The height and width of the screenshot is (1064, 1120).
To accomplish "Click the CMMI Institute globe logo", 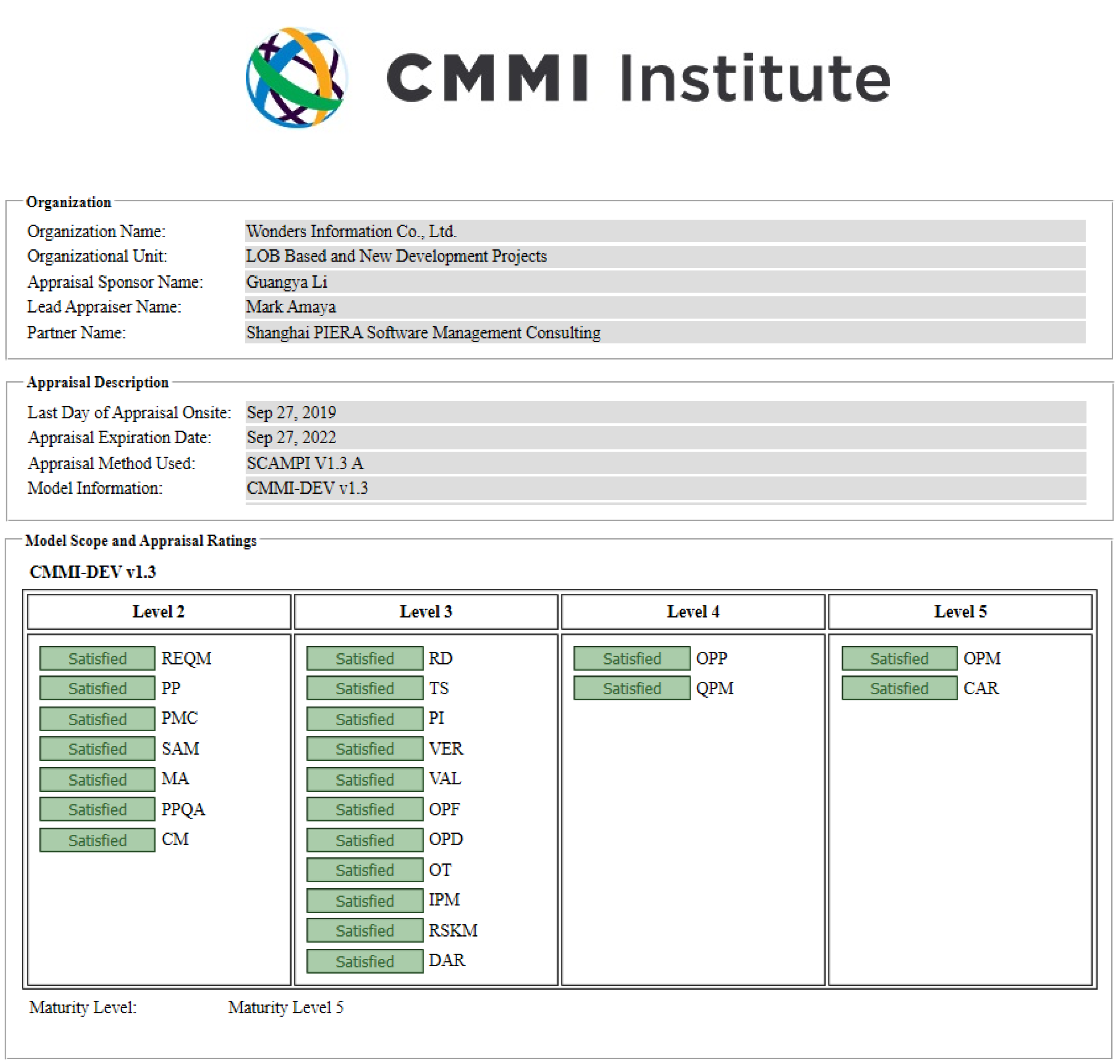I will tap(297, 78).
